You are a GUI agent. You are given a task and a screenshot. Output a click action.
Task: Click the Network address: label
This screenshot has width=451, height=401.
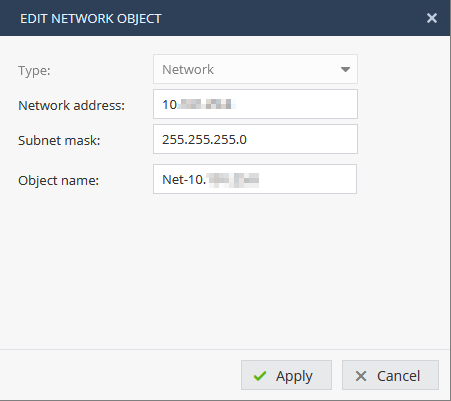click(x=72, y=106)
